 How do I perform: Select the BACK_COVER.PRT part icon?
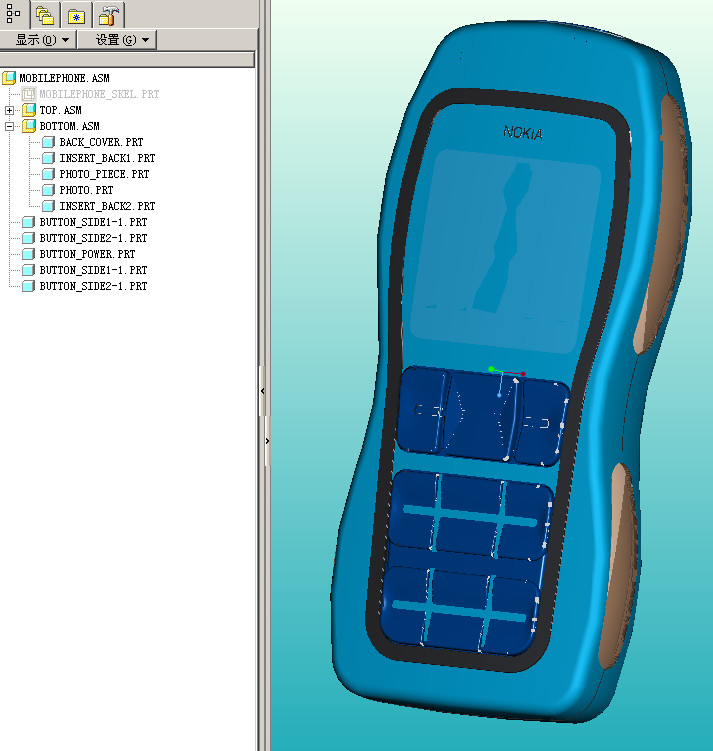(x=48, y=142)
